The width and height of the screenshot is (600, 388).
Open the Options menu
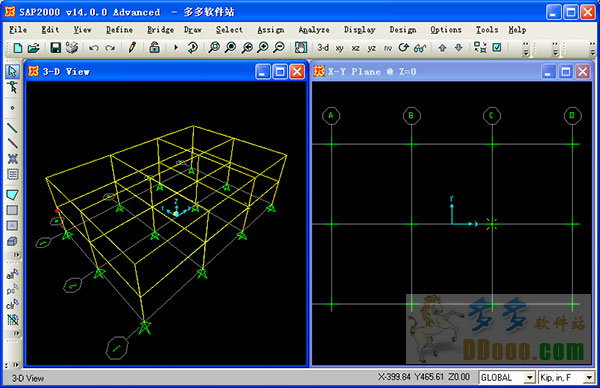pos(446,30)
